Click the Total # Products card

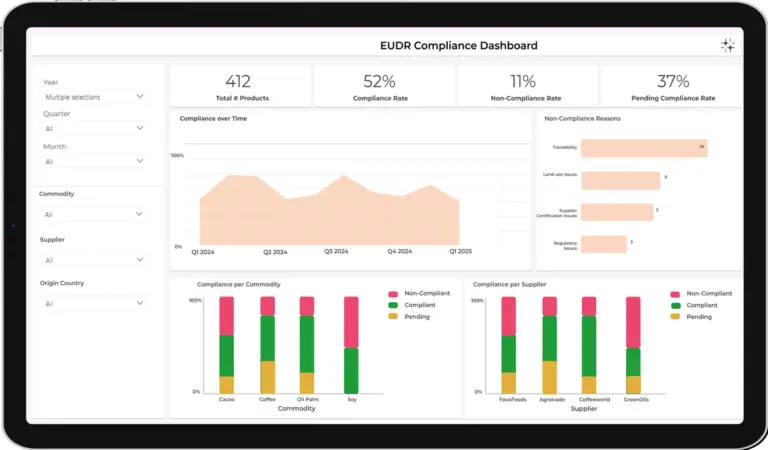pyautogui.click(x=240, y=86)
